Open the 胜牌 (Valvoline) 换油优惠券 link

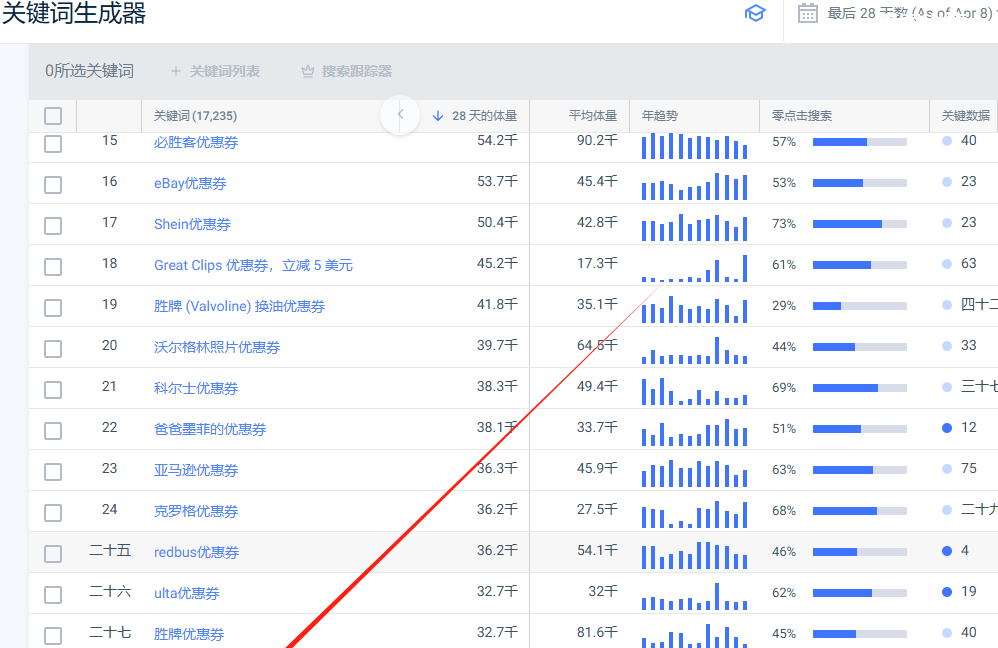coord(239,306)
